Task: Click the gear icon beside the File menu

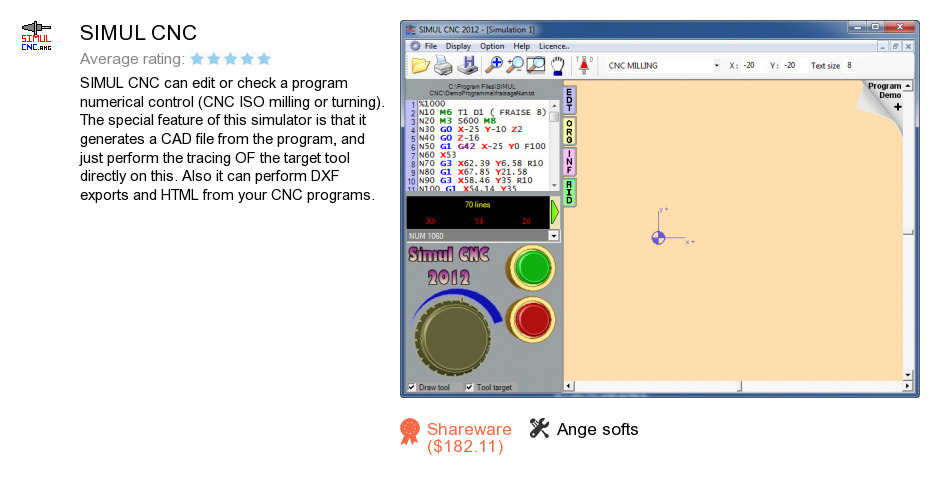Action: pos(415,46)
